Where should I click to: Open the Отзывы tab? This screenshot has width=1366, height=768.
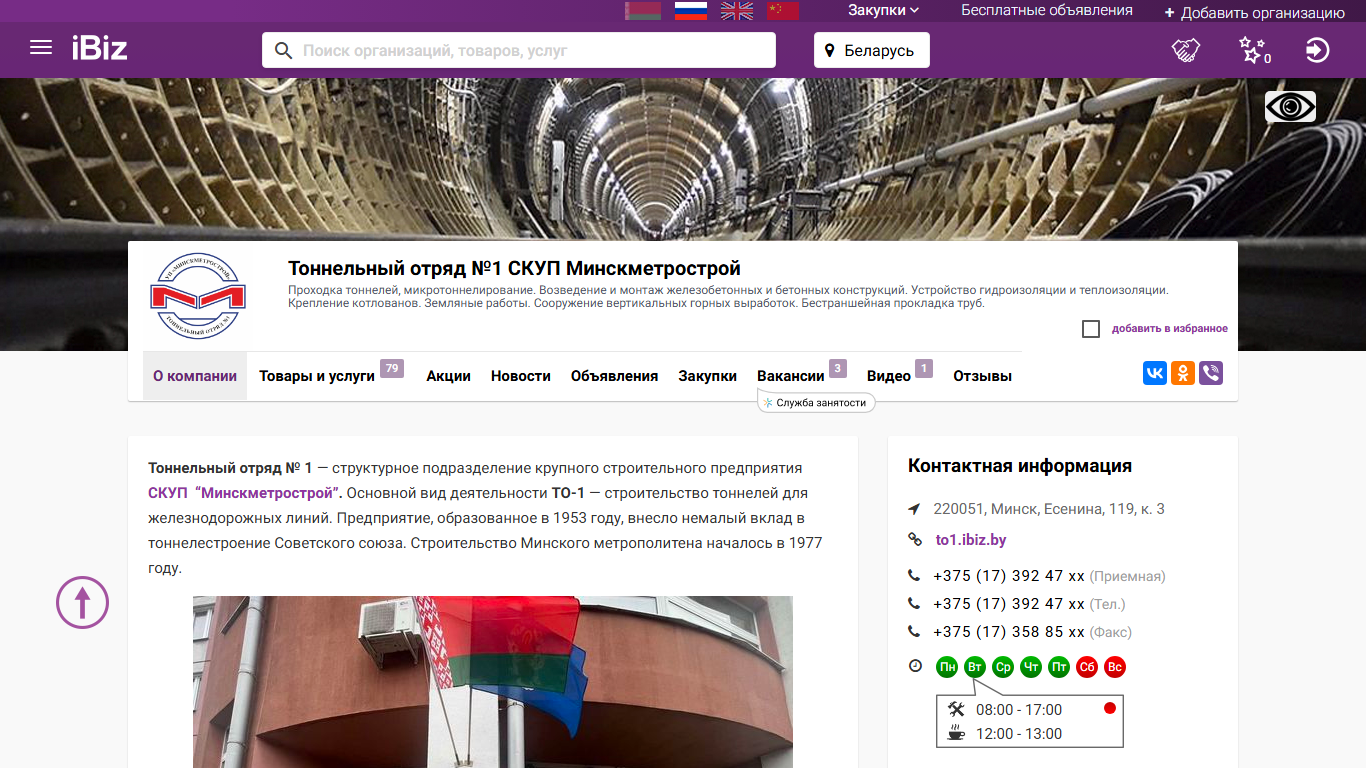tap(982, 376)
